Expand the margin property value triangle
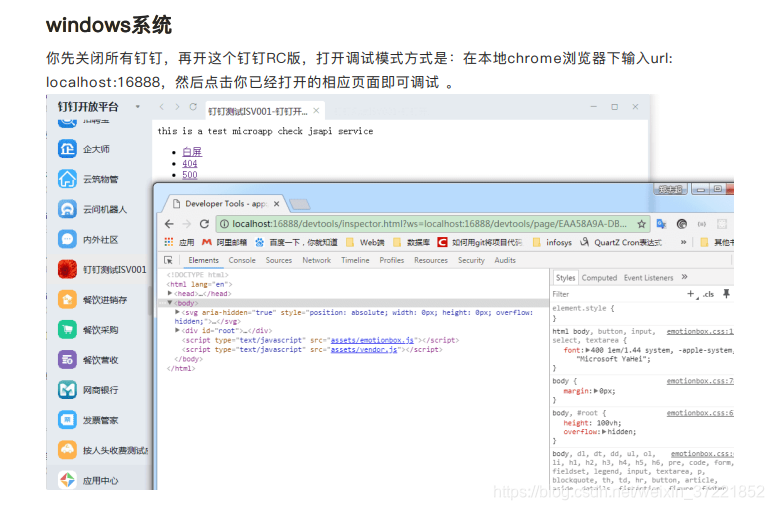Screen dimensions: 774x510 point(596,391)
